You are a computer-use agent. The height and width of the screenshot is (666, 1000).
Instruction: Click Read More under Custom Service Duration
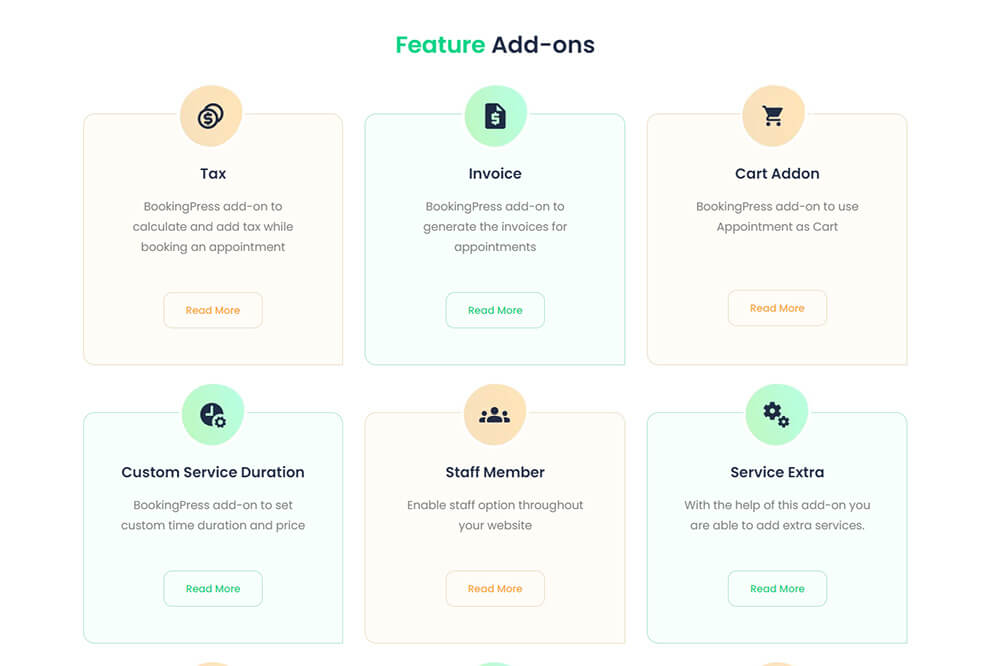[212, 588]
